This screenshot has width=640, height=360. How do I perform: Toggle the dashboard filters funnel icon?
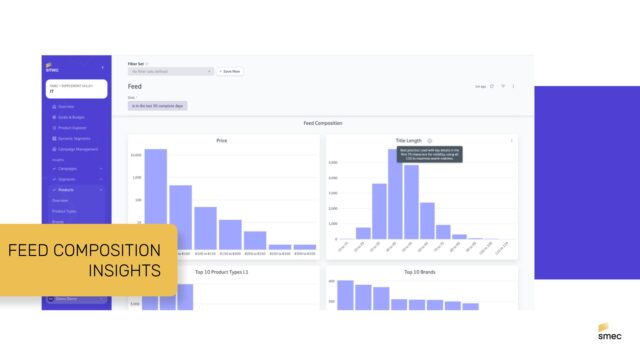pos(503,86)
